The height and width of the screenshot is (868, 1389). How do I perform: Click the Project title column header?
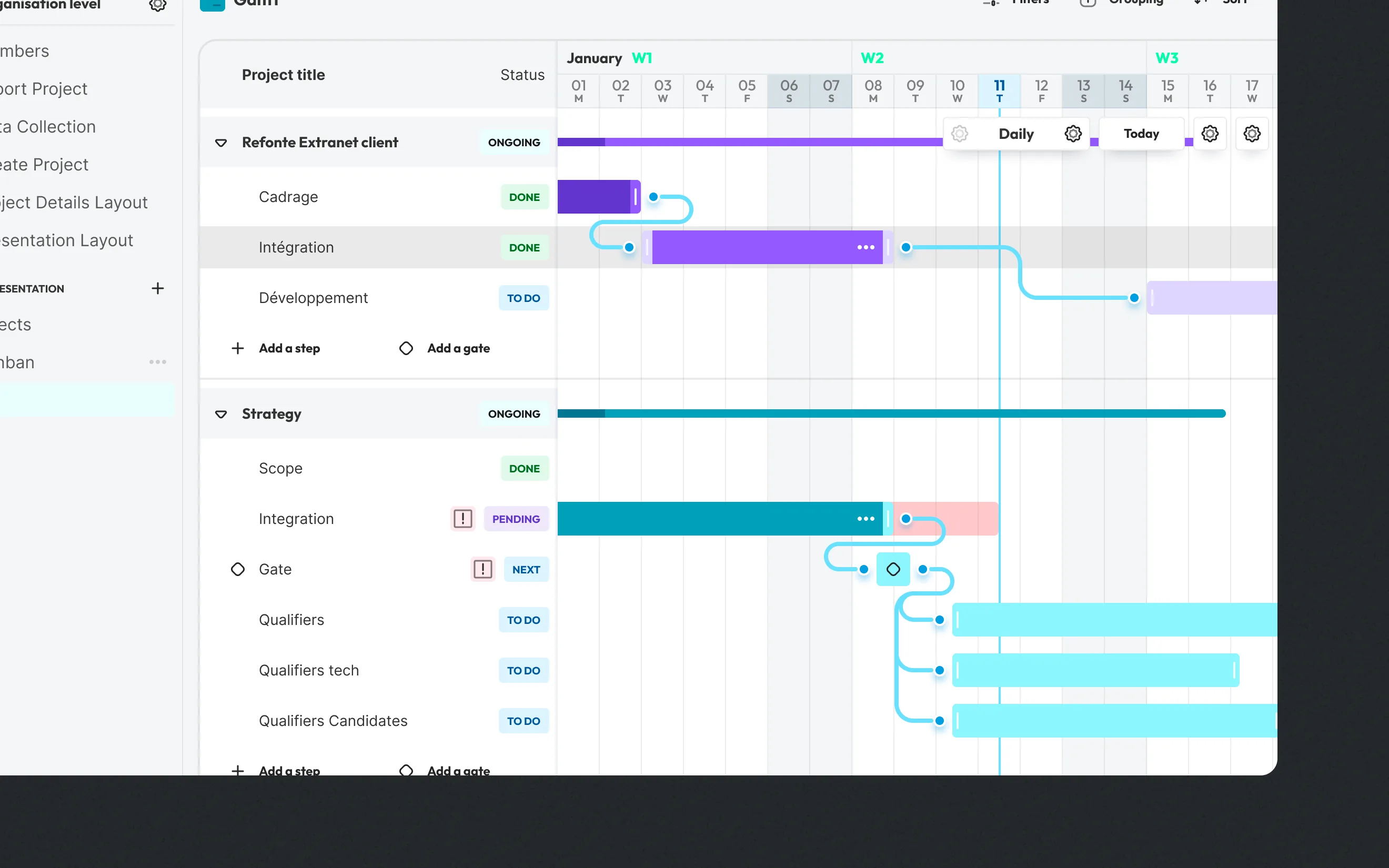pos(284,75)
